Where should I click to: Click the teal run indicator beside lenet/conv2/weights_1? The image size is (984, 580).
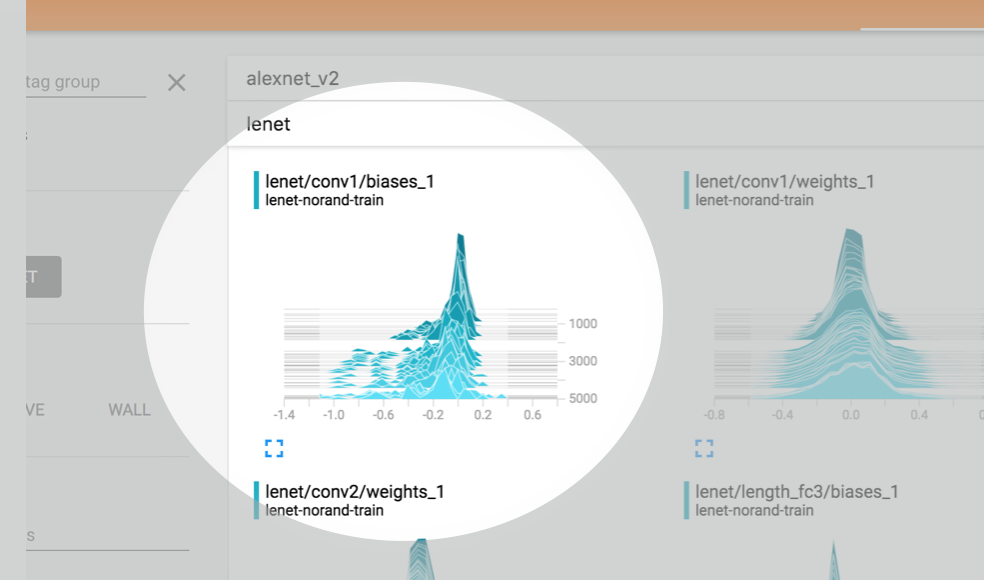coord(257,499)
